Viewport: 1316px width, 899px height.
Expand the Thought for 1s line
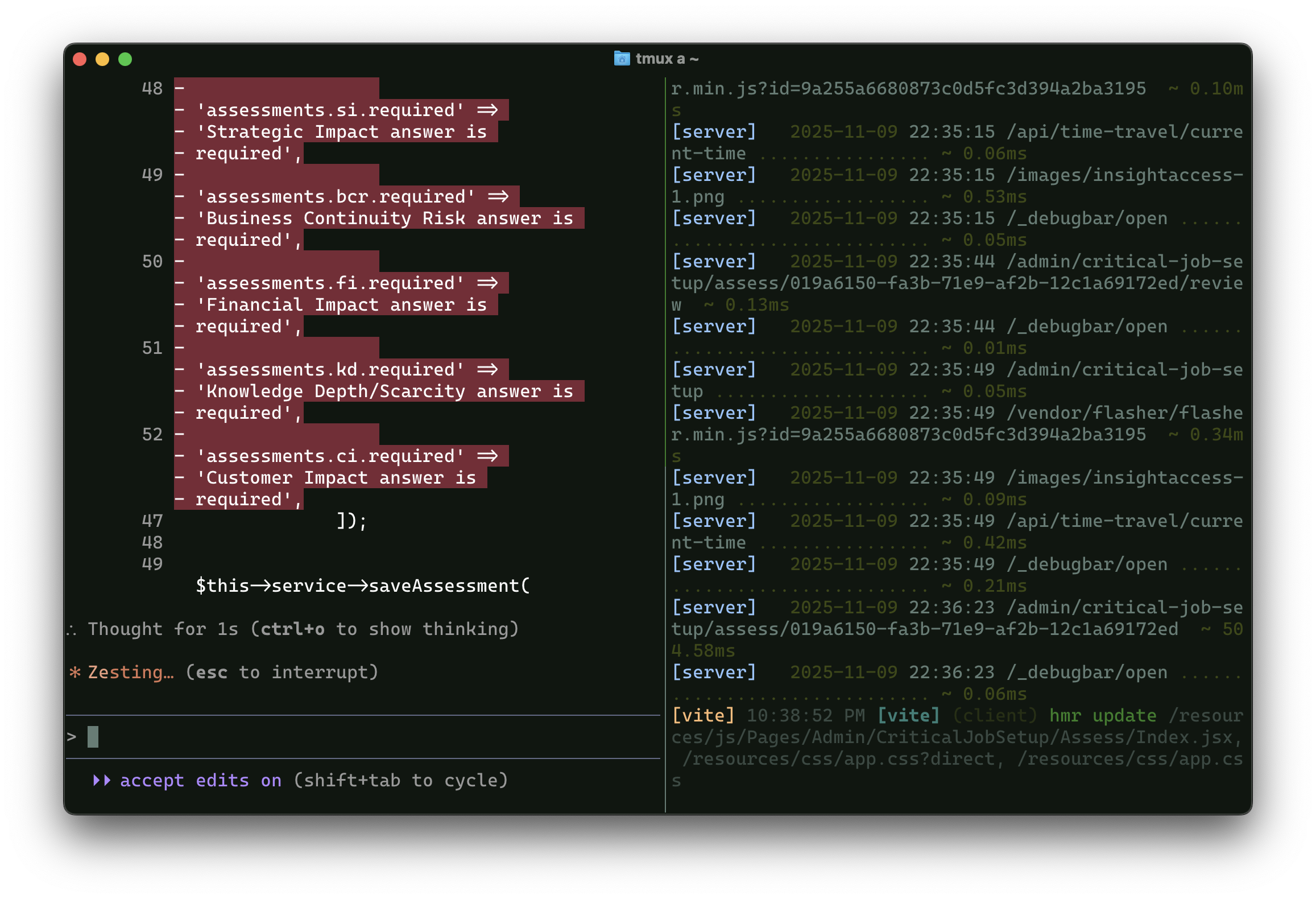pos(163,629)
